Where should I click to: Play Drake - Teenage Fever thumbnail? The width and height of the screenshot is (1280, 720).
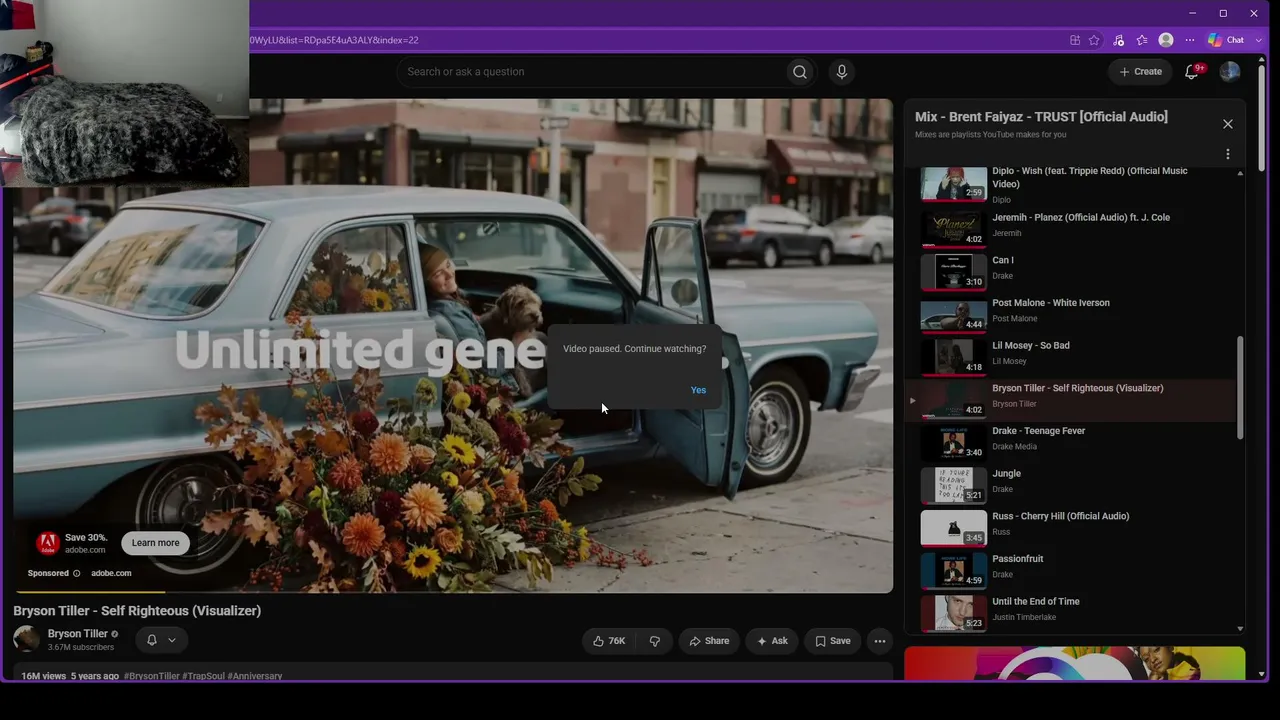[953, 443]
